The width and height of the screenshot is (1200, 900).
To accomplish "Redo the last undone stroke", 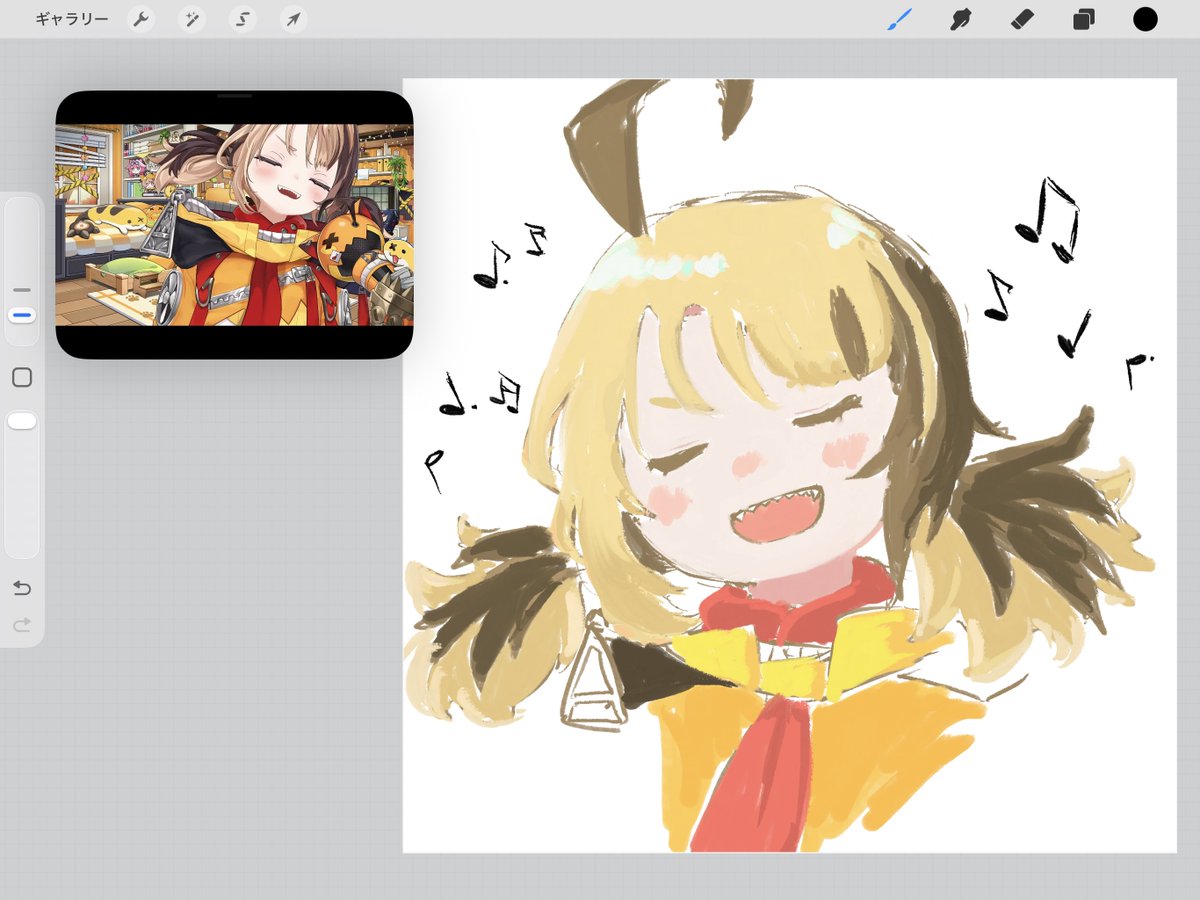I will coord(22,625).
